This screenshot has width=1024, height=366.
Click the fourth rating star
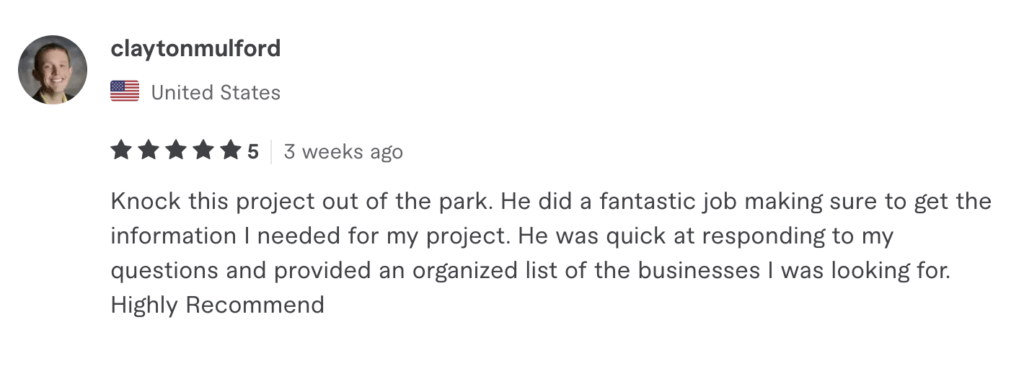[204, 151]
